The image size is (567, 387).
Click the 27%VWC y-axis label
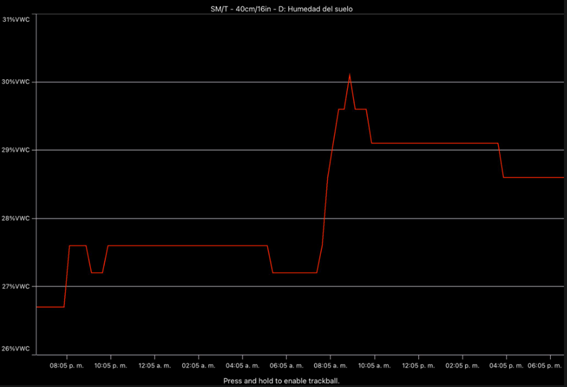(x=16, y=286)
